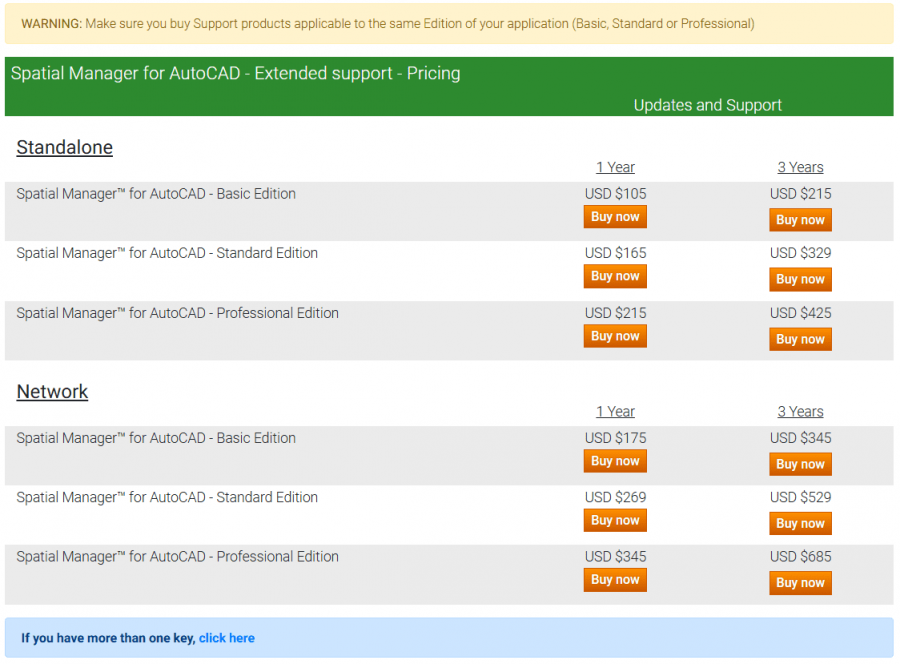This screenshot has width=900, height=664.
Task: Open the multiple-key purchase 'click here' link
Action: (x=226, y=638)
